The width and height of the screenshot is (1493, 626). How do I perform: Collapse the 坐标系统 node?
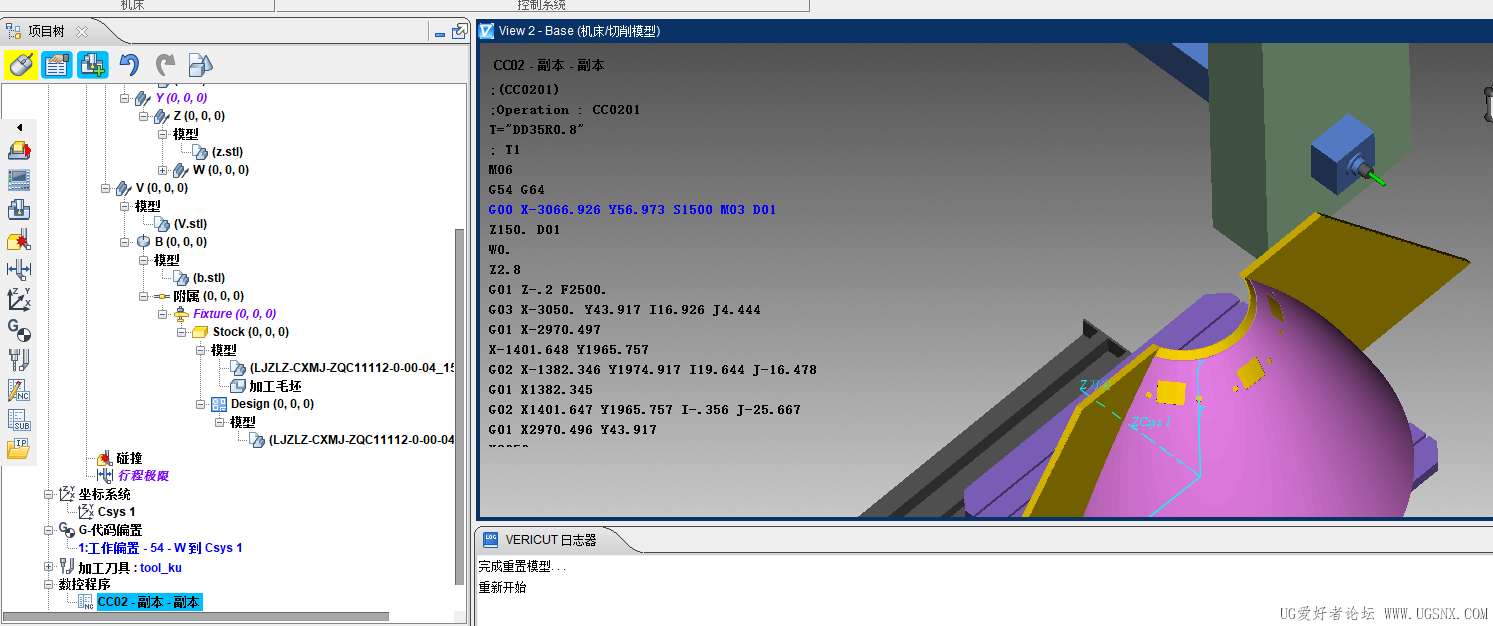click(x=49, y=494)
